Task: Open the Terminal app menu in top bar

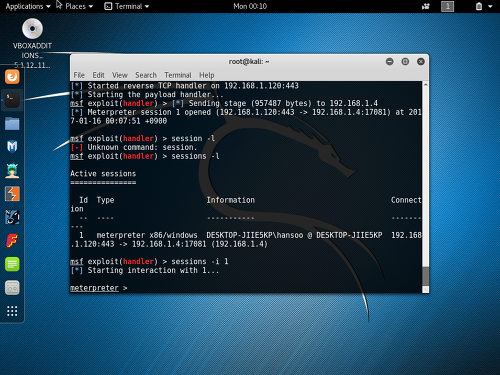Action: 127,6
